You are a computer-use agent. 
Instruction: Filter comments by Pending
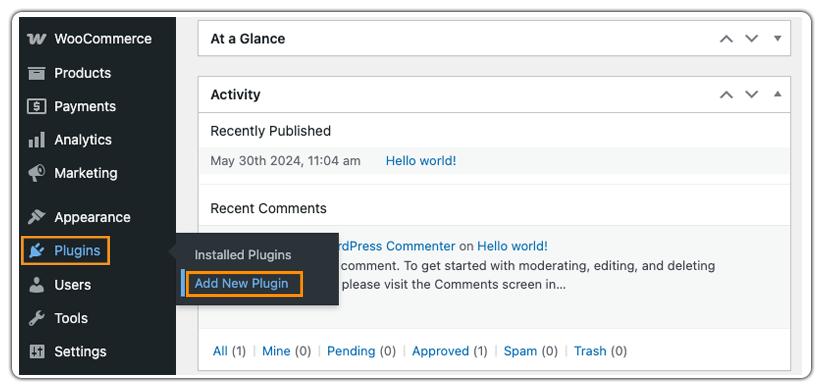(x=351, y=351)
